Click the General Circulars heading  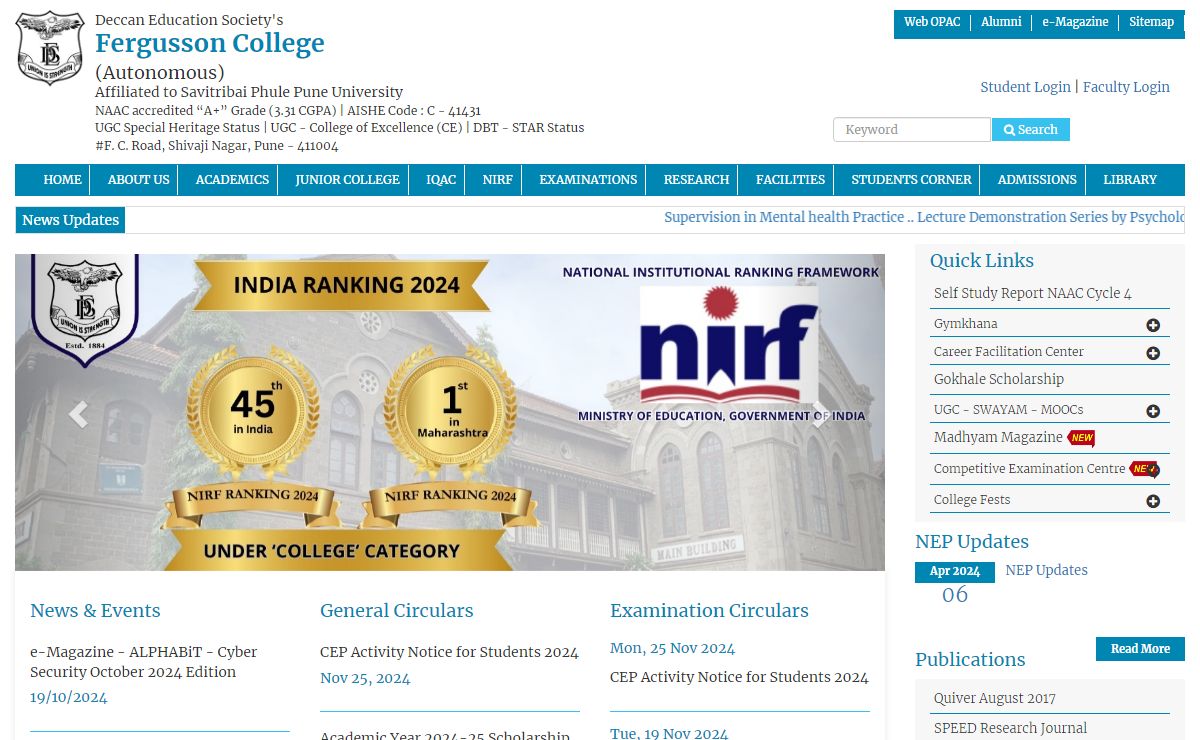tap(397, 610)
